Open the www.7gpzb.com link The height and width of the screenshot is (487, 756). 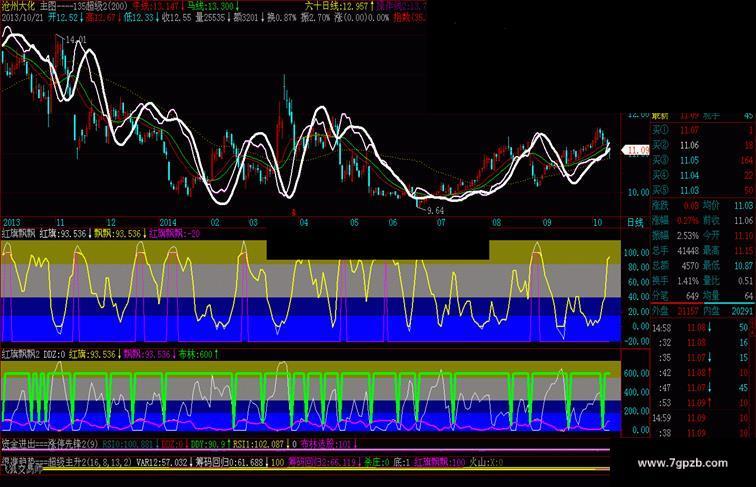coord(682,463)
